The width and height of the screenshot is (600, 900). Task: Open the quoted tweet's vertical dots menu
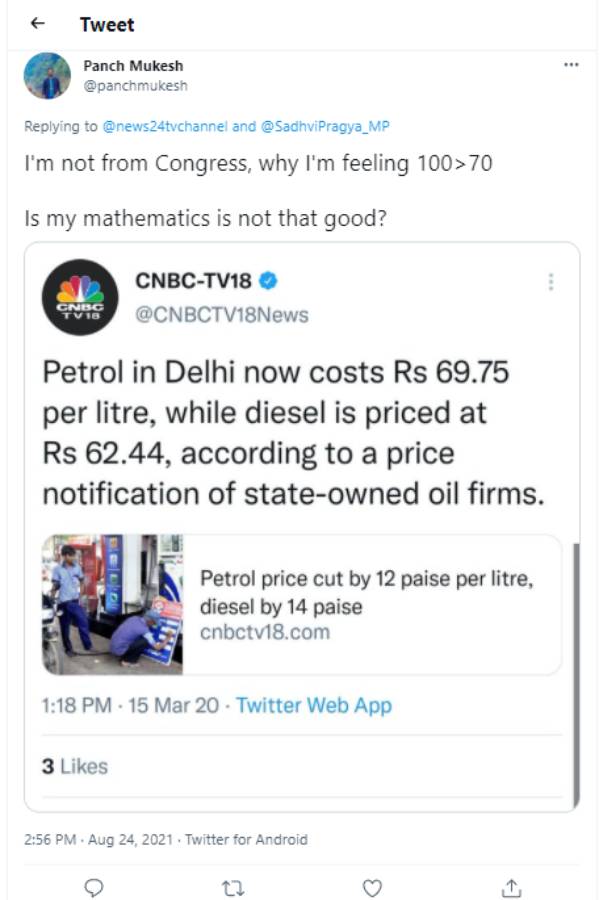tap(550, 282)
